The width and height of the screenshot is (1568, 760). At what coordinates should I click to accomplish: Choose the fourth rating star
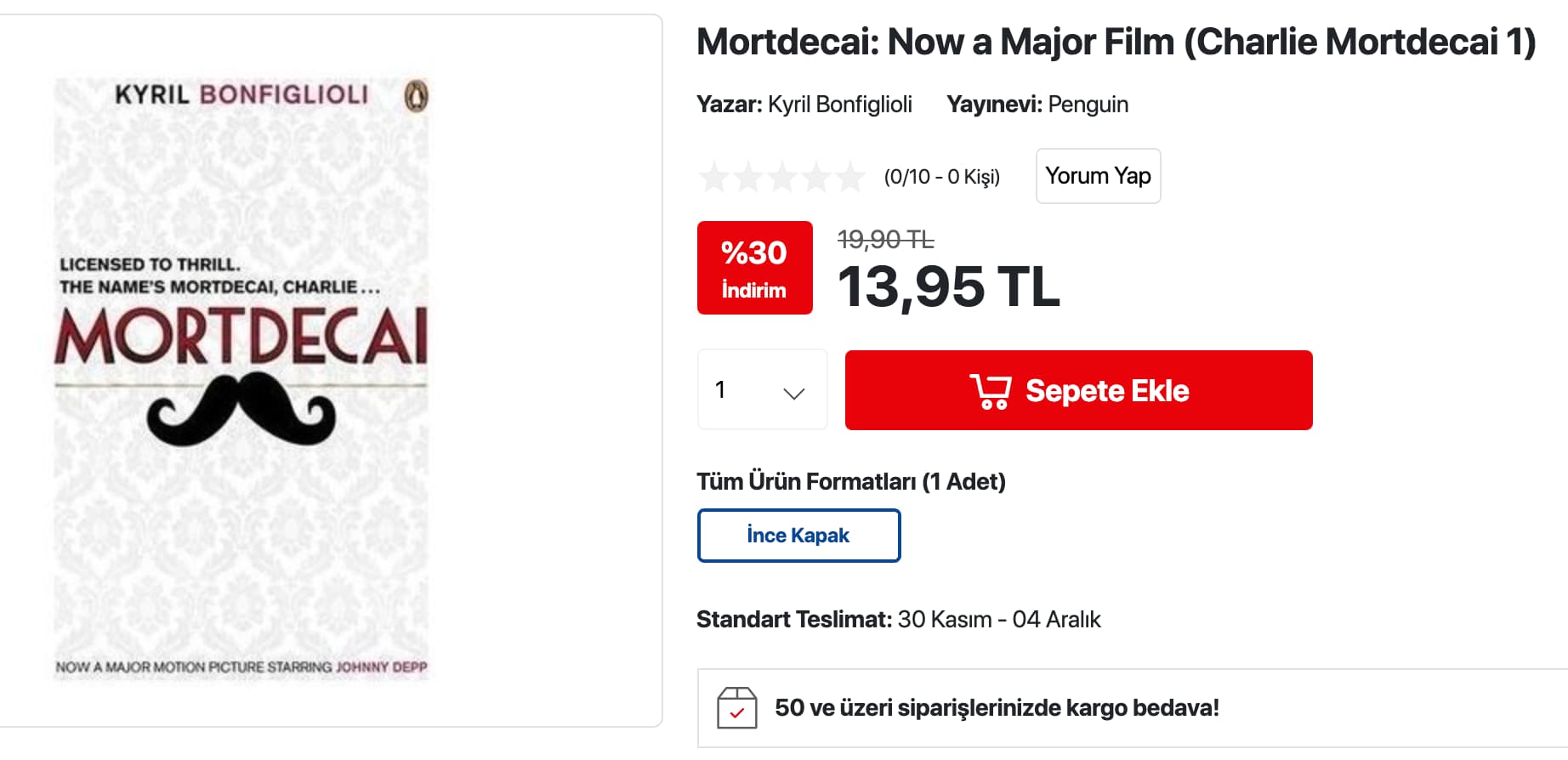pyautogui.click(x=815, y=178)
